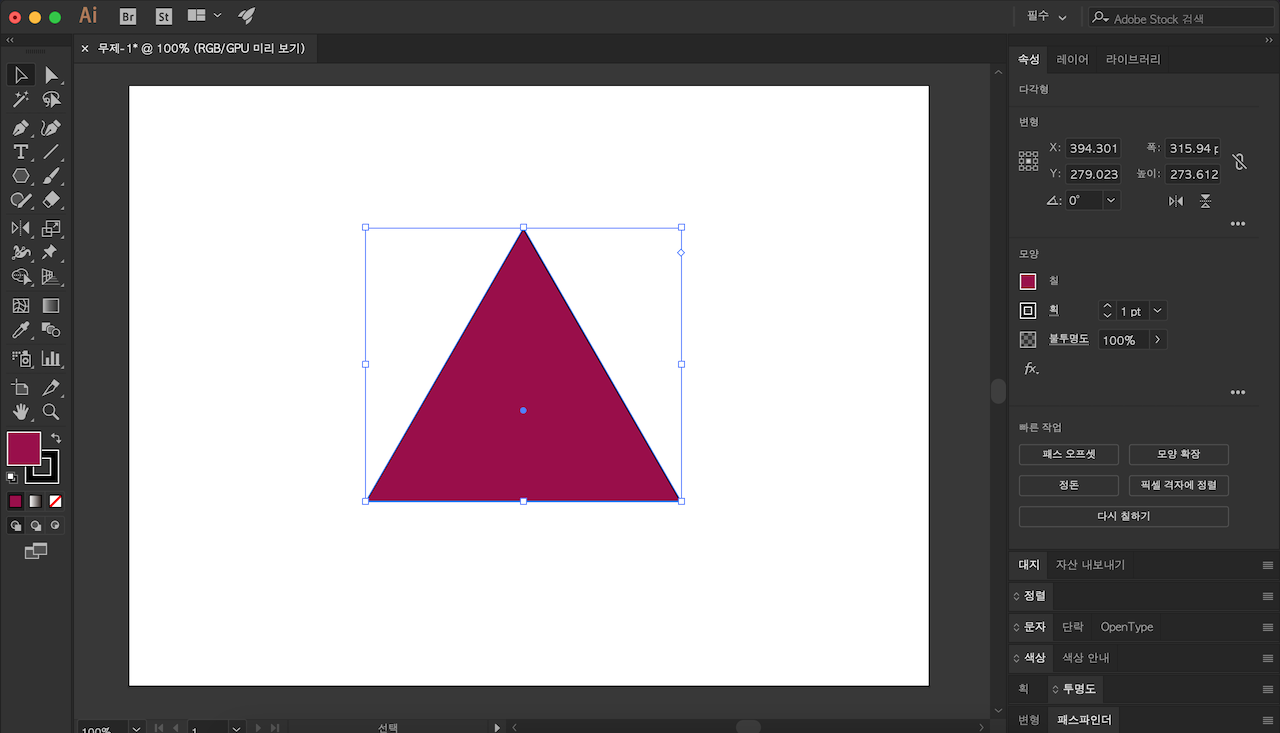
Task: Choose the Magic Wand tool
Action: 20,100
